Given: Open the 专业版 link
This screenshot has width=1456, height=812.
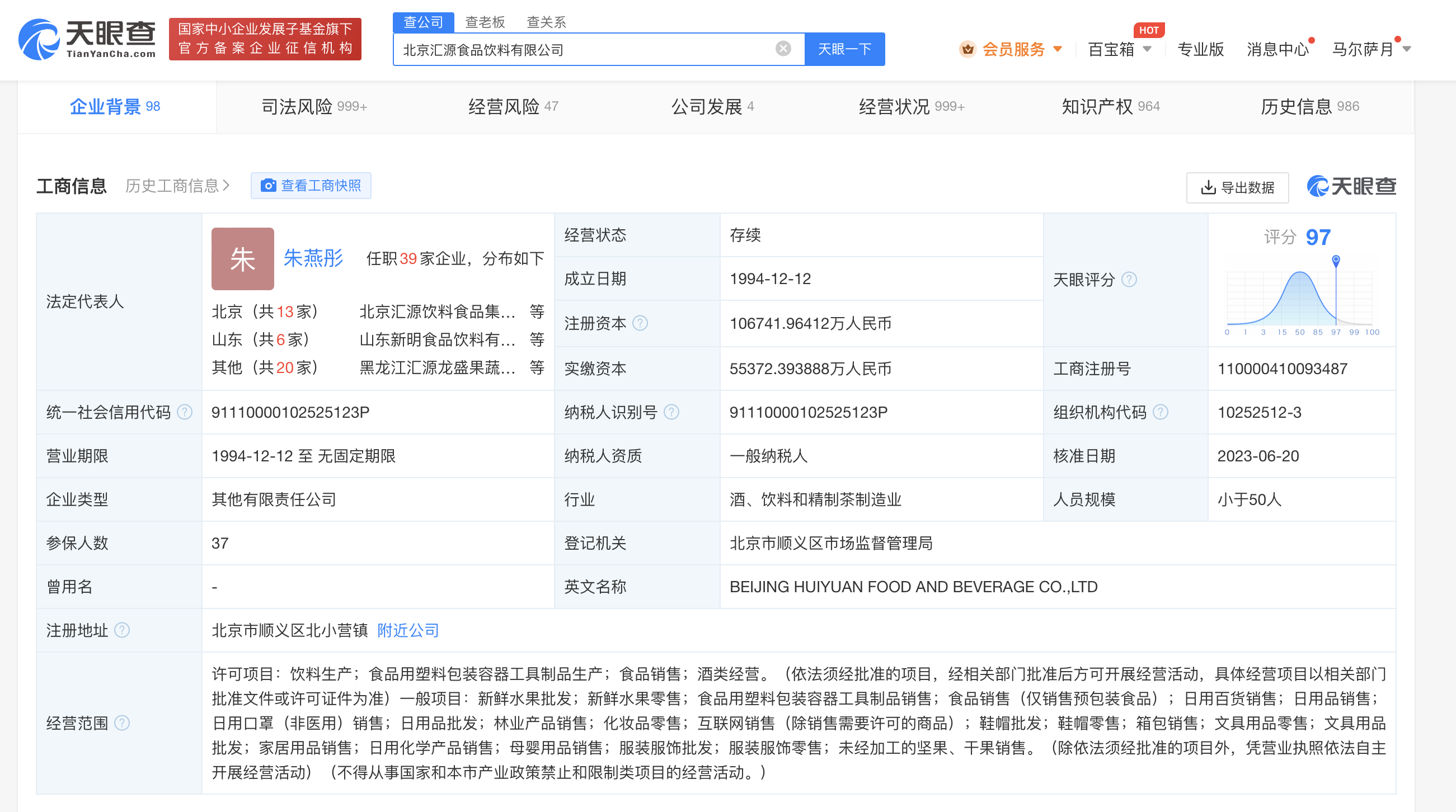Looking at the screenshot, I should [1200, 49].
